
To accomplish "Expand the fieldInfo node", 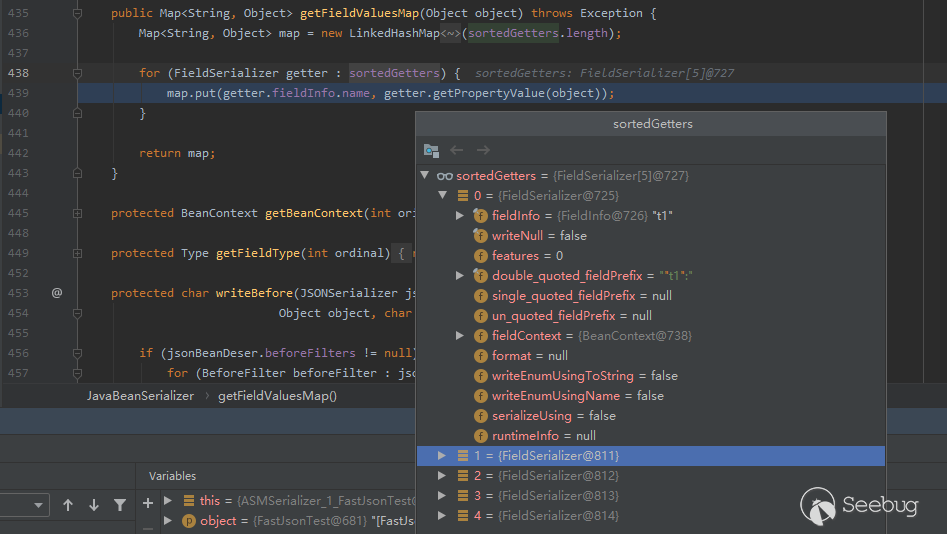I will (x=460, y=215).
